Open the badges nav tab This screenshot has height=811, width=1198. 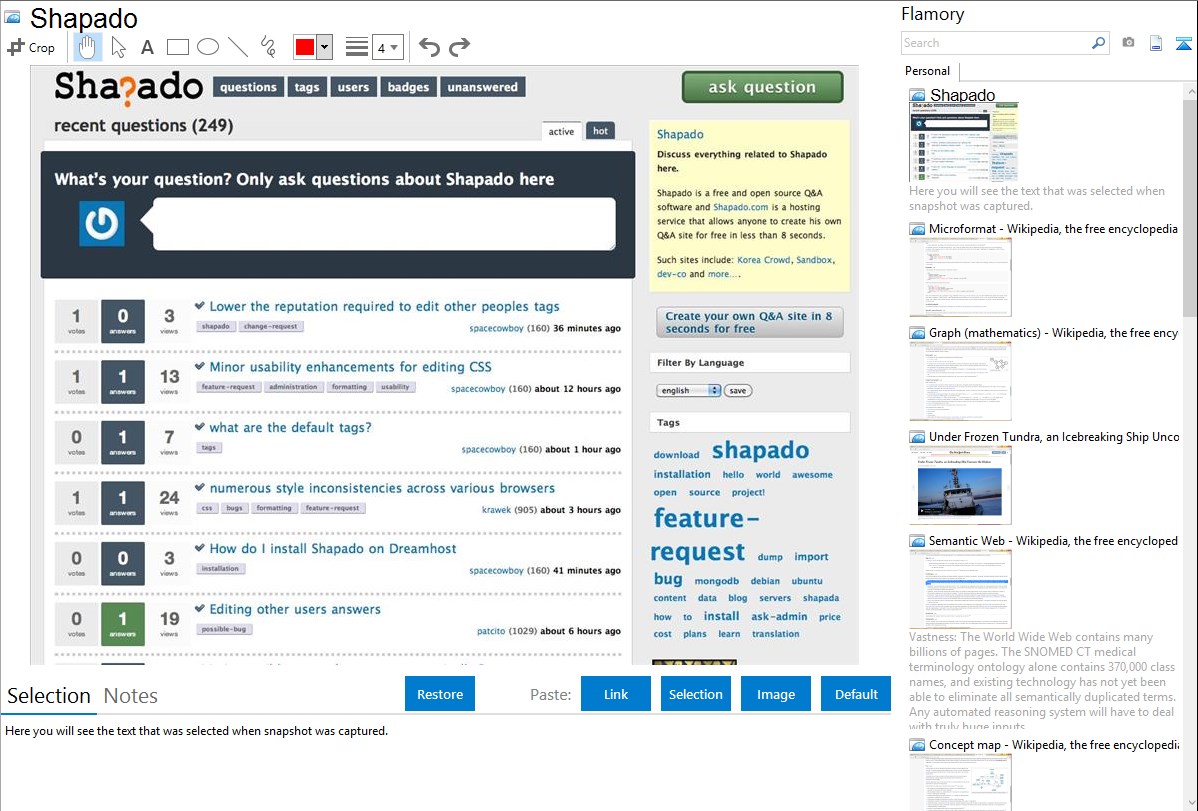408,87
